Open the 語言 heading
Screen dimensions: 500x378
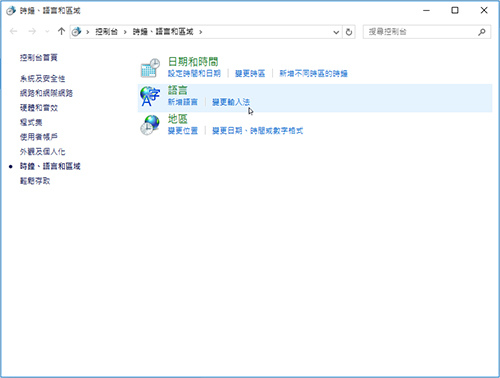pos(178,90)
